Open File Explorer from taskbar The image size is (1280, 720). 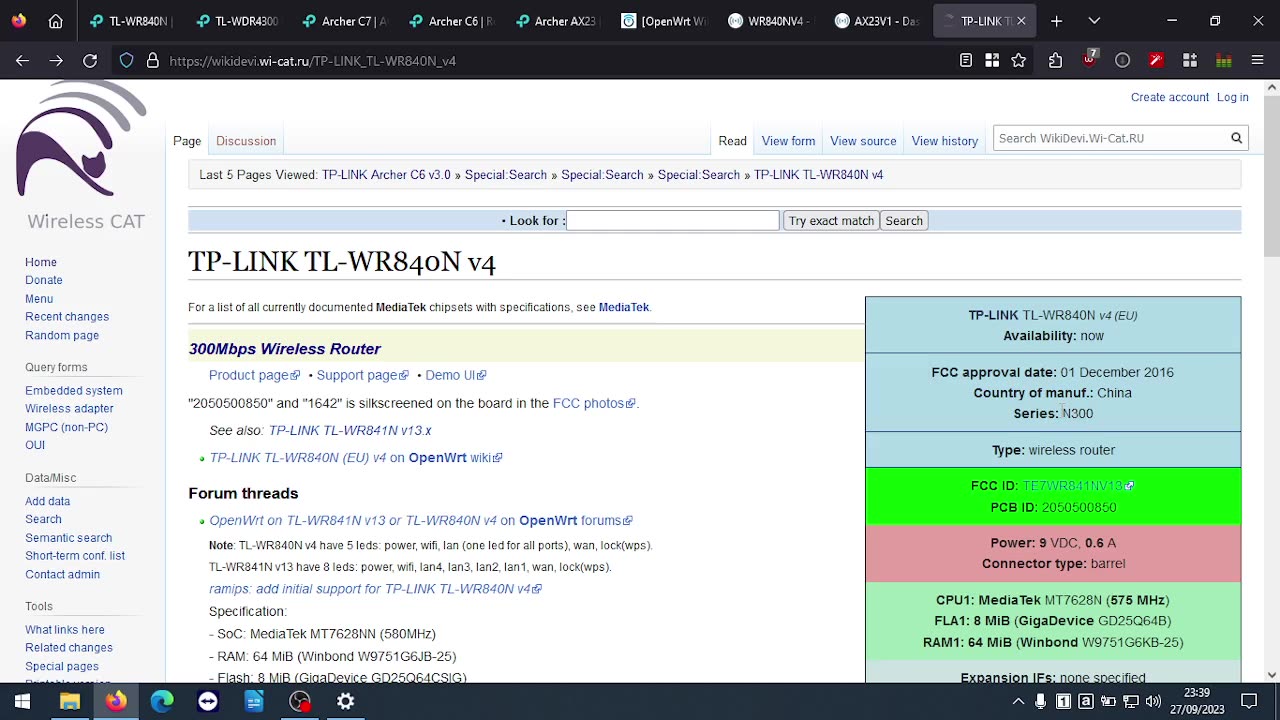(70, 701)
